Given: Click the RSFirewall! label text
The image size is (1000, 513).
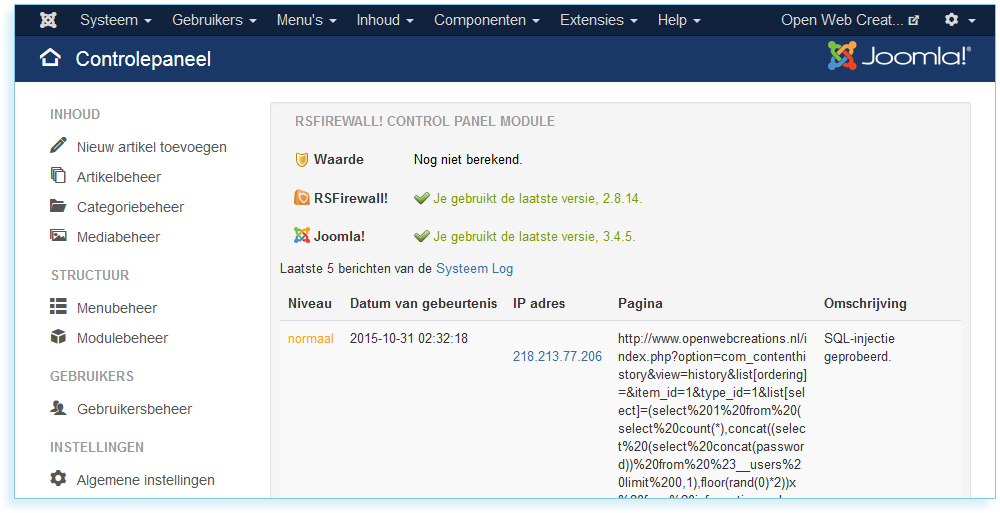Looking at the screenshot, I should coord(351,198).
